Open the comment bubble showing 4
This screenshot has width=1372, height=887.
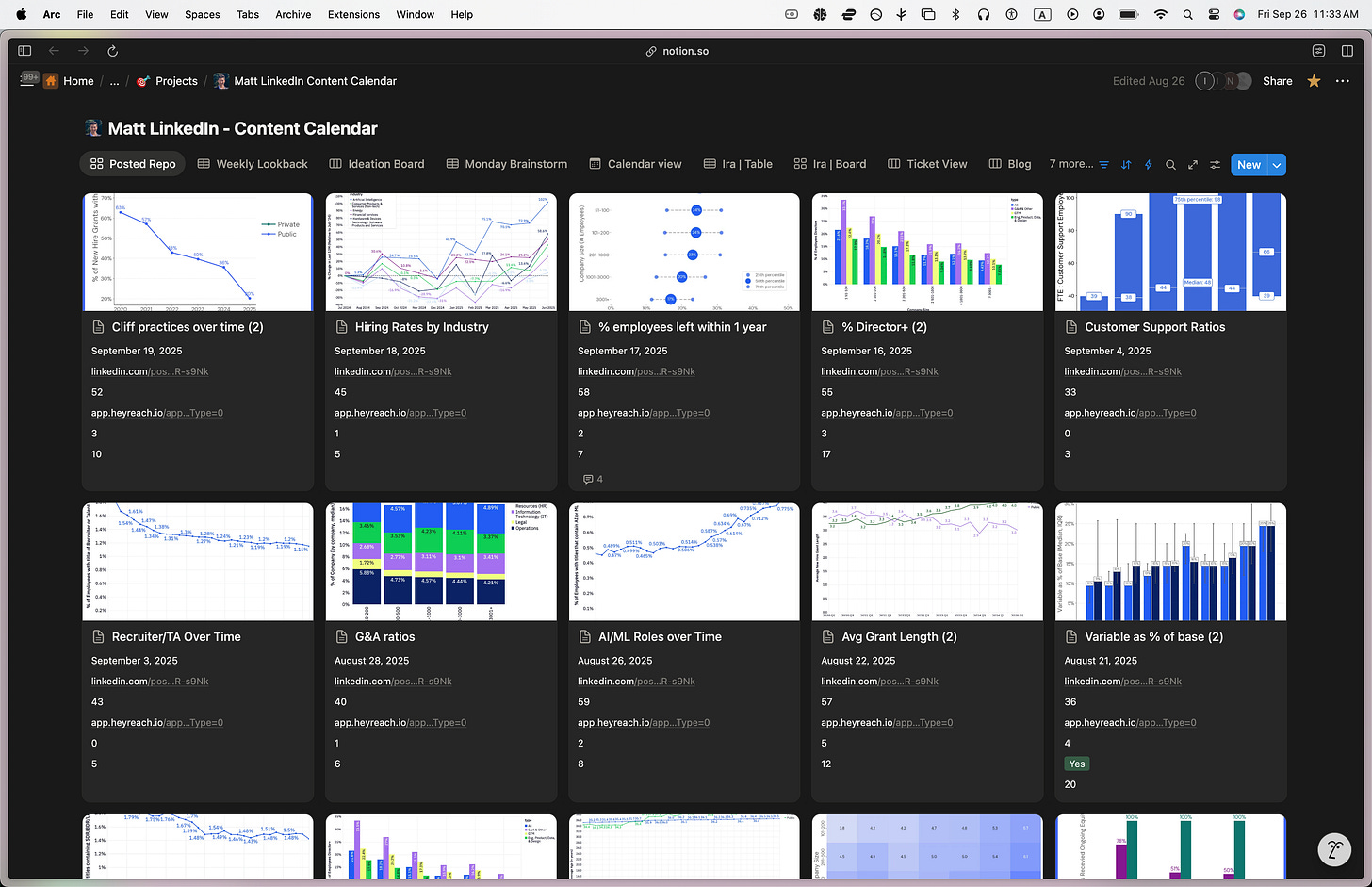pos(593,479)
